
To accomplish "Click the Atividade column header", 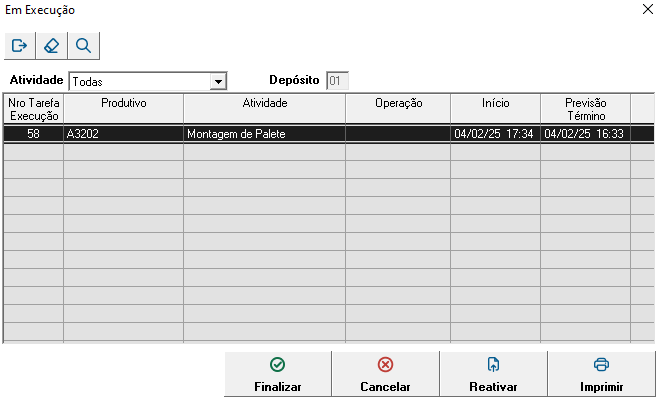I will pos(265,104).
